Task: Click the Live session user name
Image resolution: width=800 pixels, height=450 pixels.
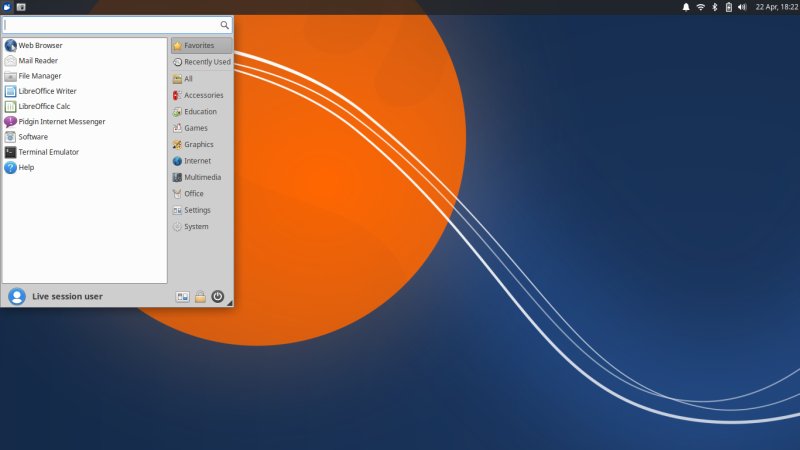Action: [67, 296]
